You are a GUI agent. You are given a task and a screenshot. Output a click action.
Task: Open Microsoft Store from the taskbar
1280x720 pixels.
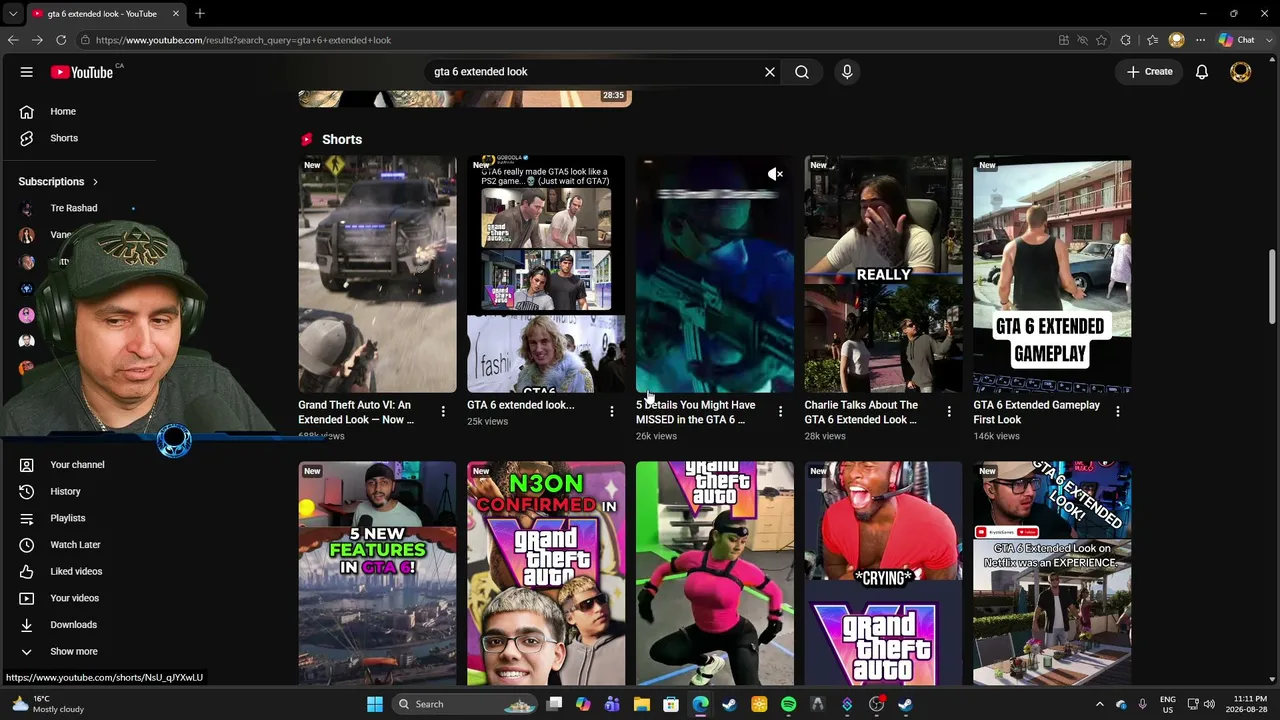pyautogui.click(x=671, y=704)
